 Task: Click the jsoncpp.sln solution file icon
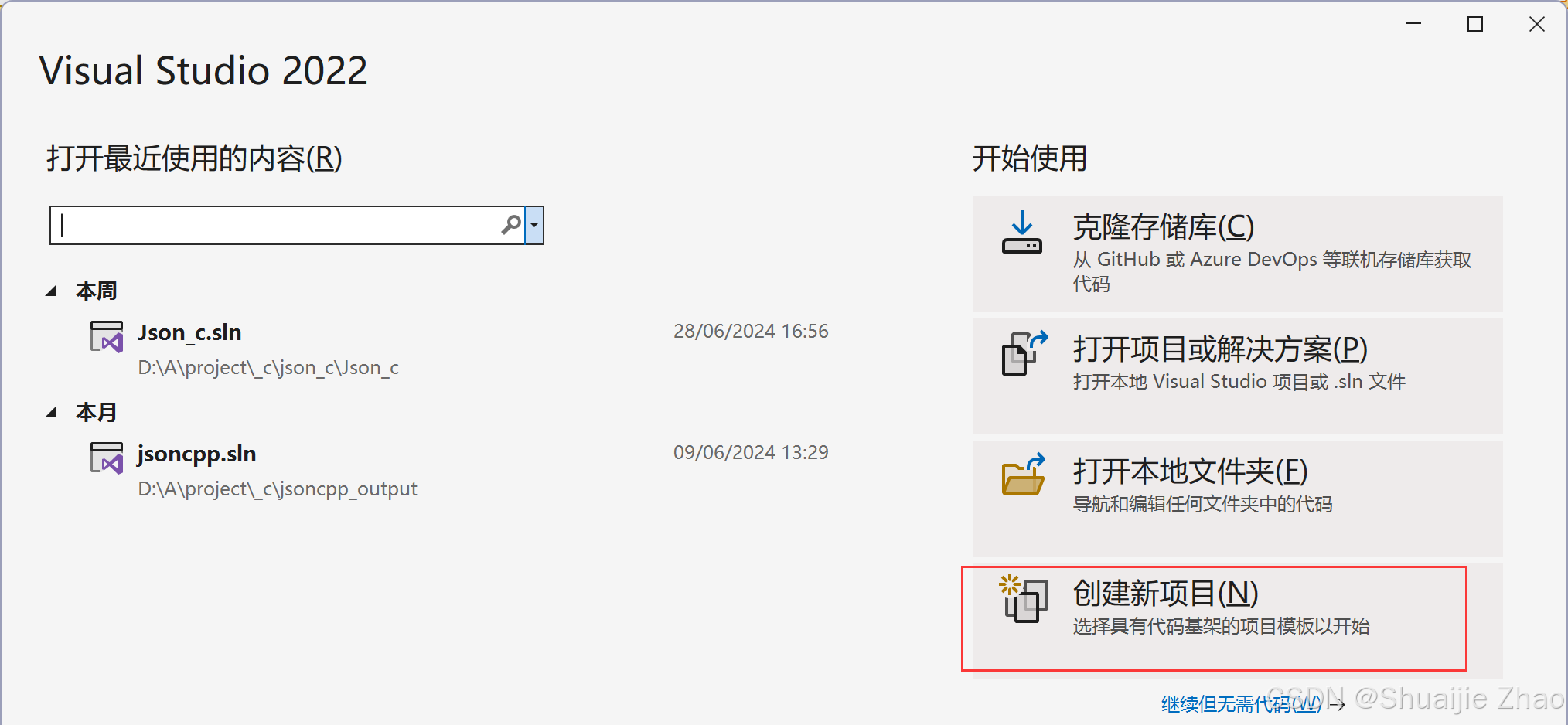tap(107, 458)
